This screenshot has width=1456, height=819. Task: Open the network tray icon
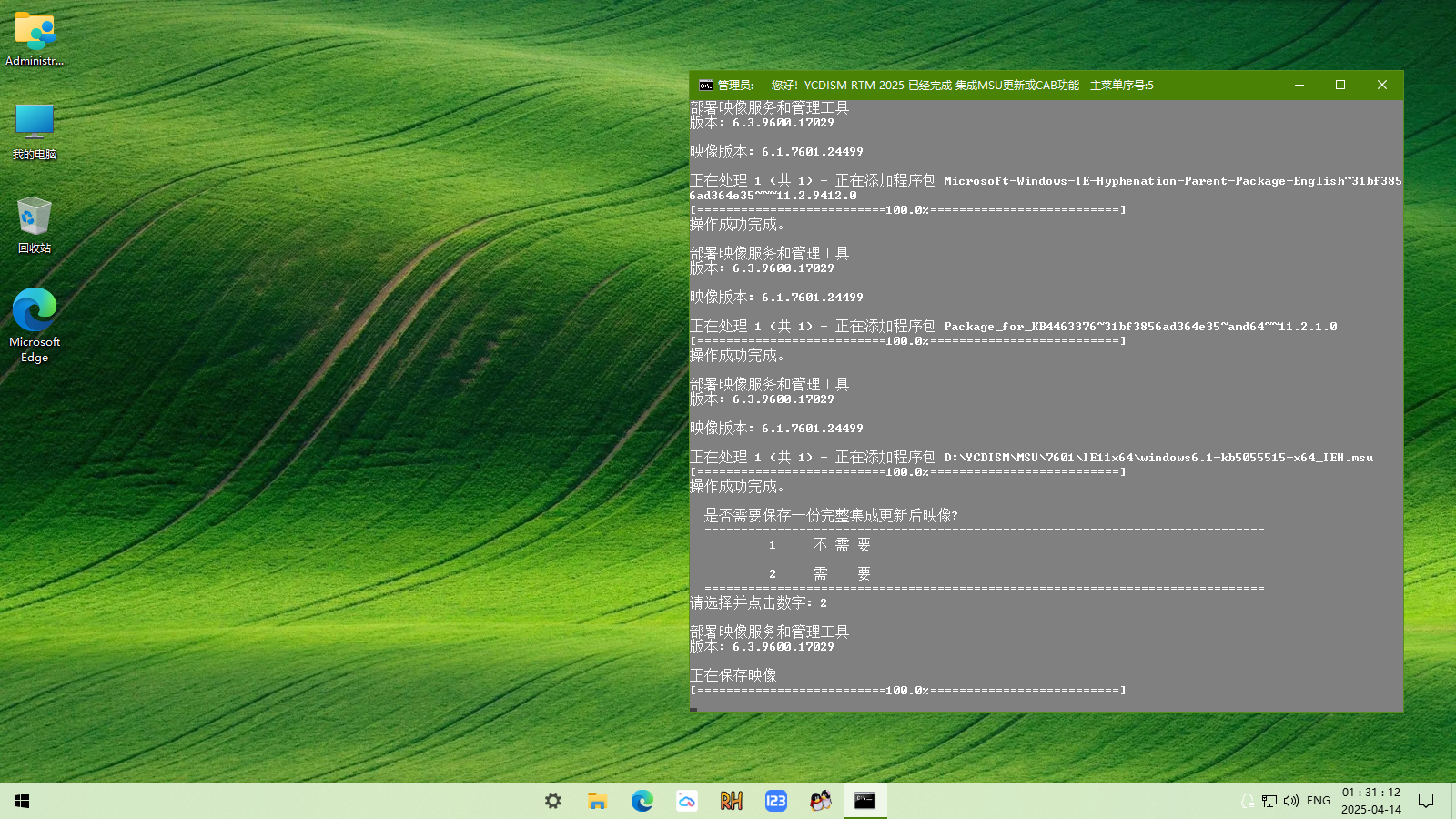[1269, 801]
